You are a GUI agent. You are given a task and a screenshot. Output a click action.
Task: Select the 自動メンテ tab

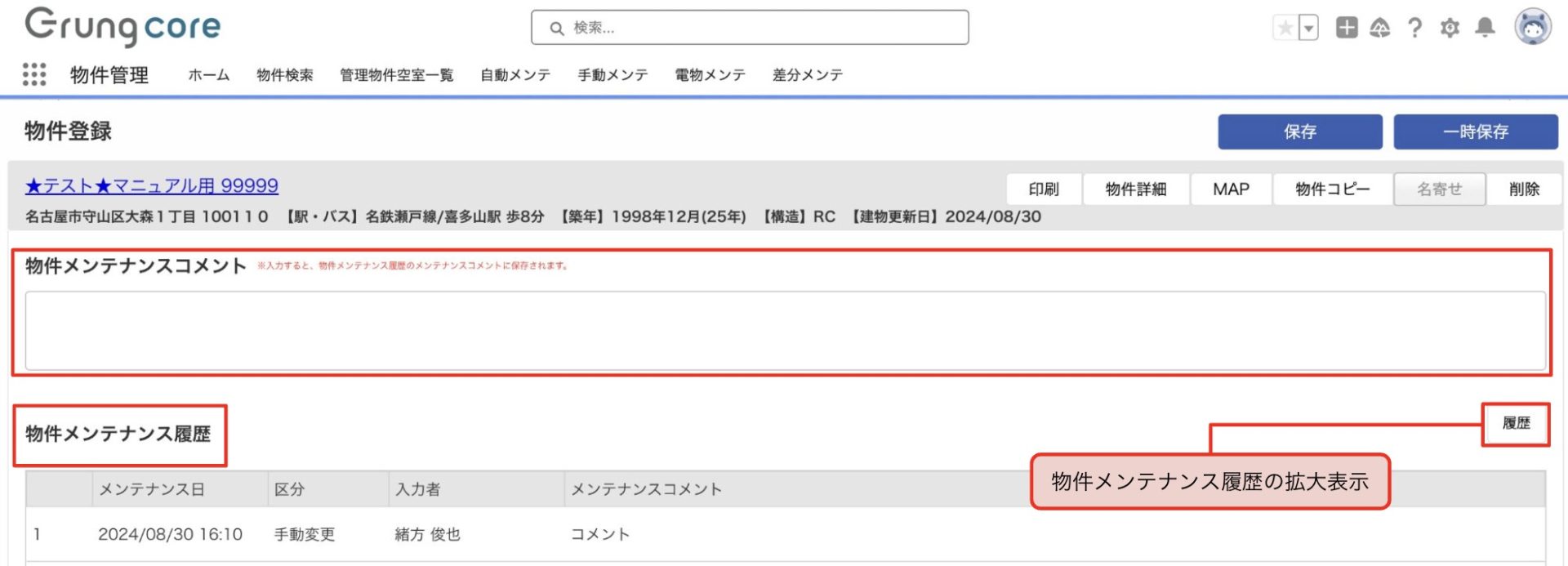click(514, 75)
